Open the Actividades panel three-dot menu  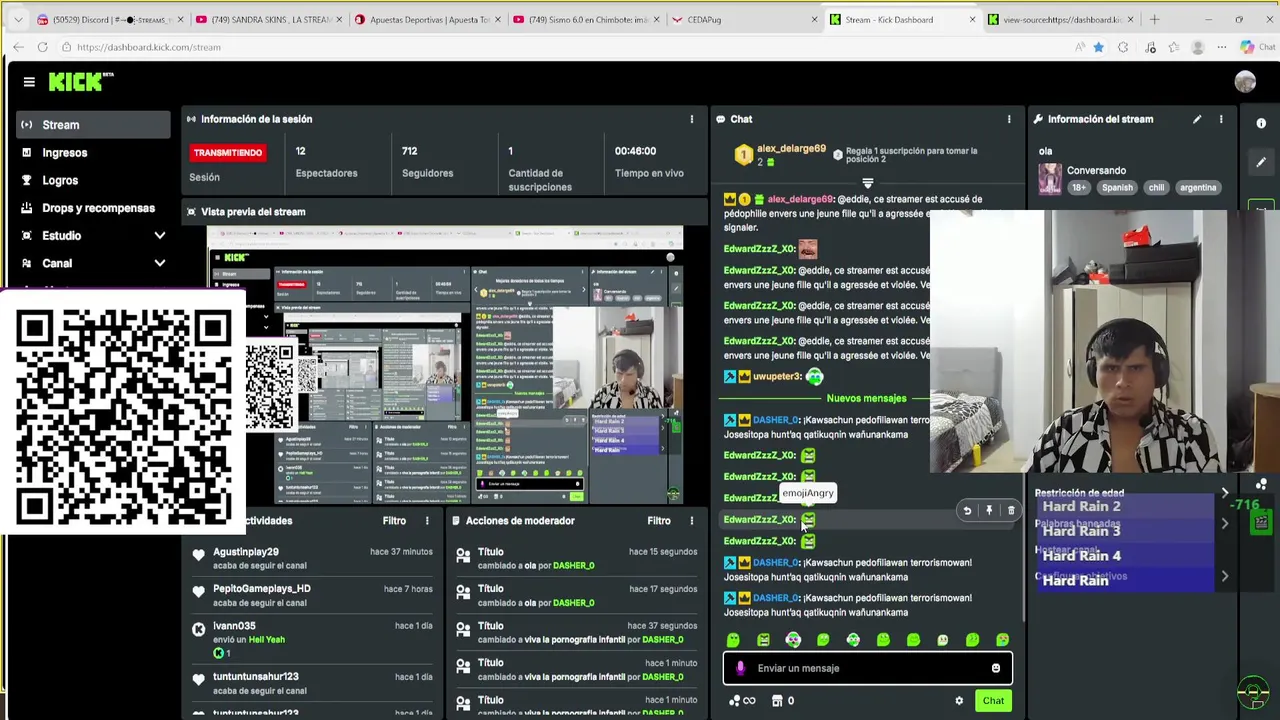click(x=427, y=521)
